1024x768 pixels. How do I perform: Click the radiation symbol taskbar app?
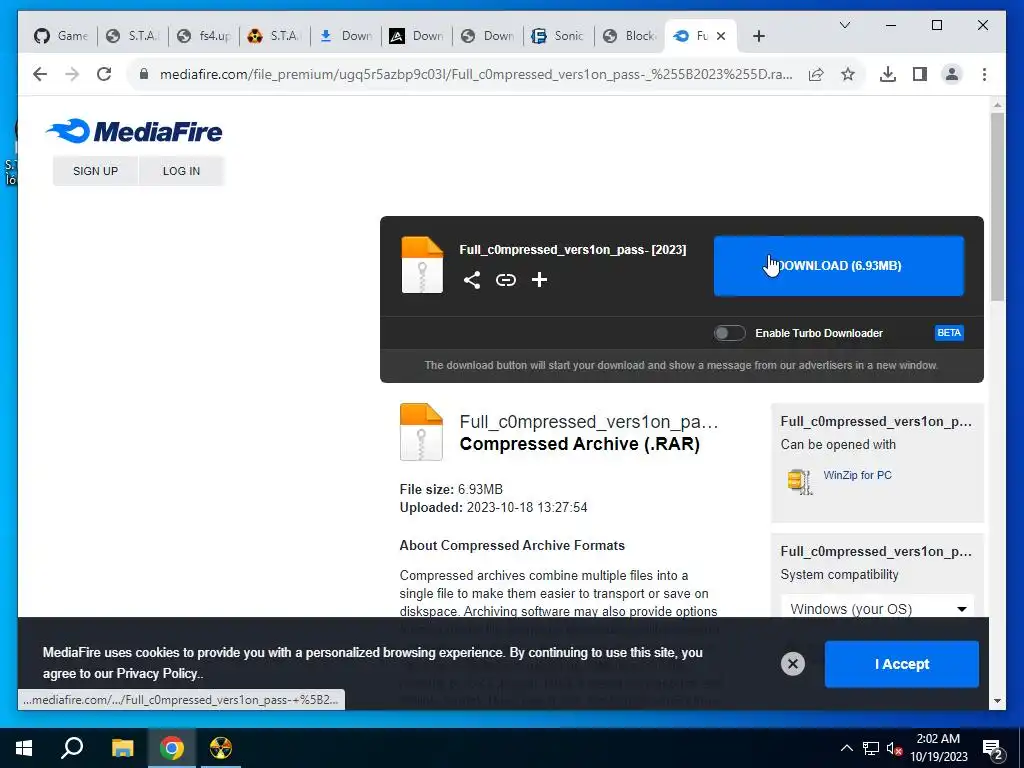click(x=221, y=748)
